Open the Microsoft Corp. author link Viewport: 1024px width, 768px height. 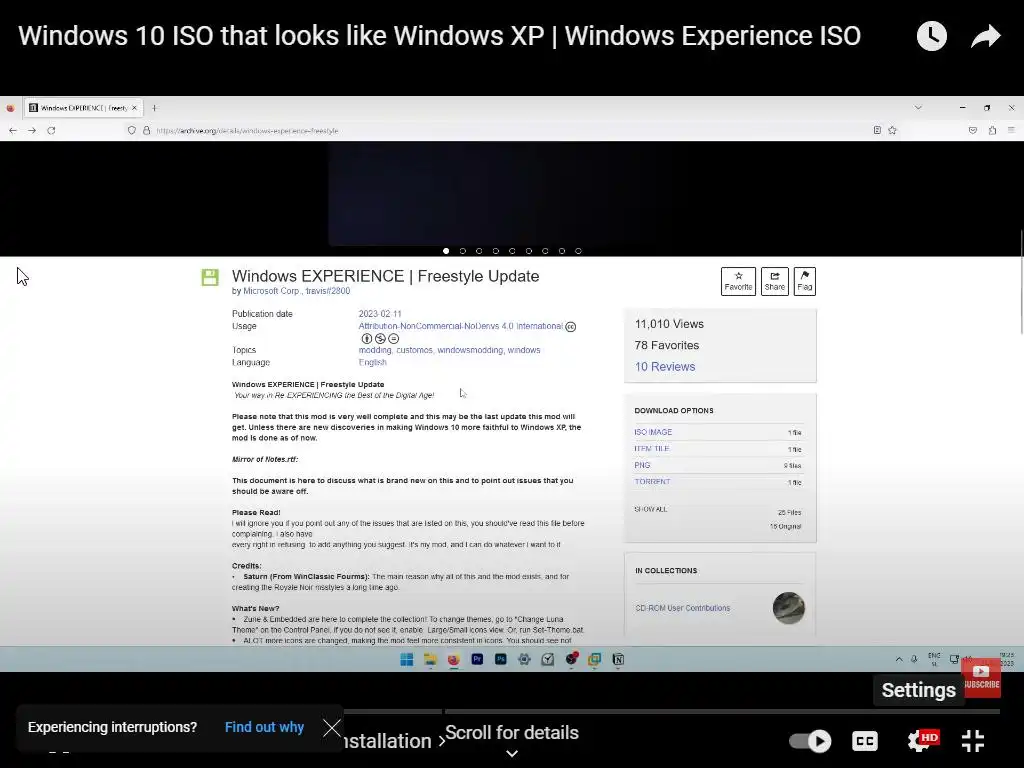click(271, 291)
